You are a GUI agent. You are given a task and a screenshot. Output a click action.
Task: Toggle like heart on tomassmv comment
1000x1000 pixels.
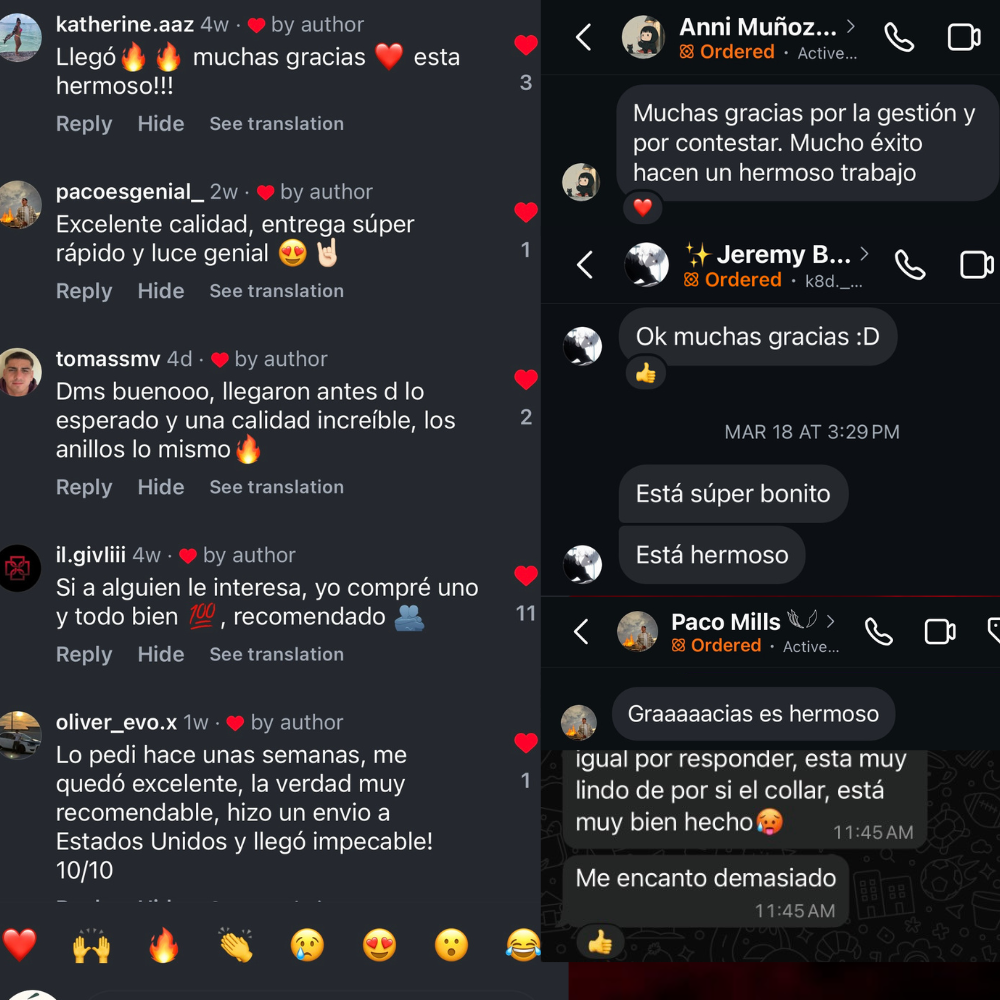point(526,379)
